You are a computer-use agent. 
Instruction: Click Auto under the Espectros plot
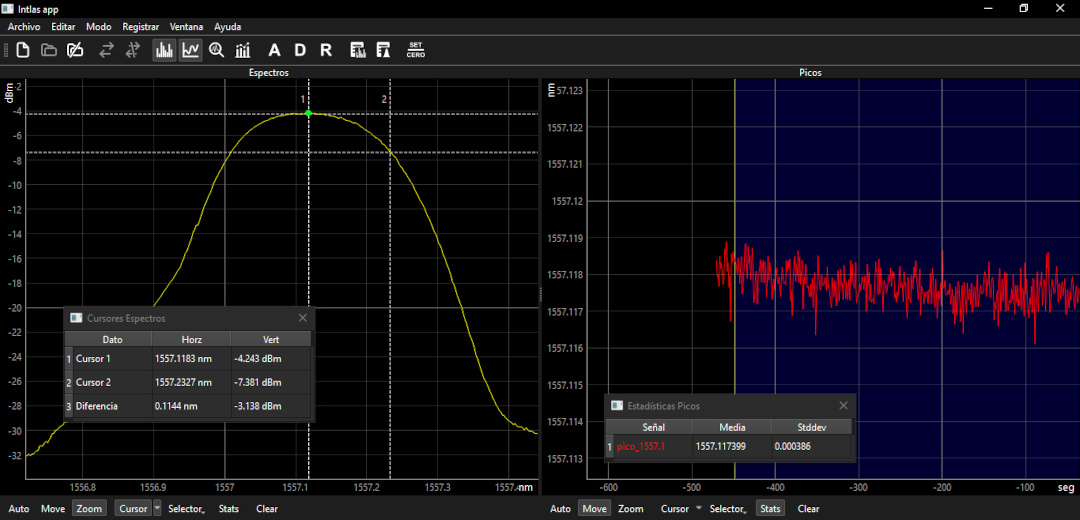19,509
